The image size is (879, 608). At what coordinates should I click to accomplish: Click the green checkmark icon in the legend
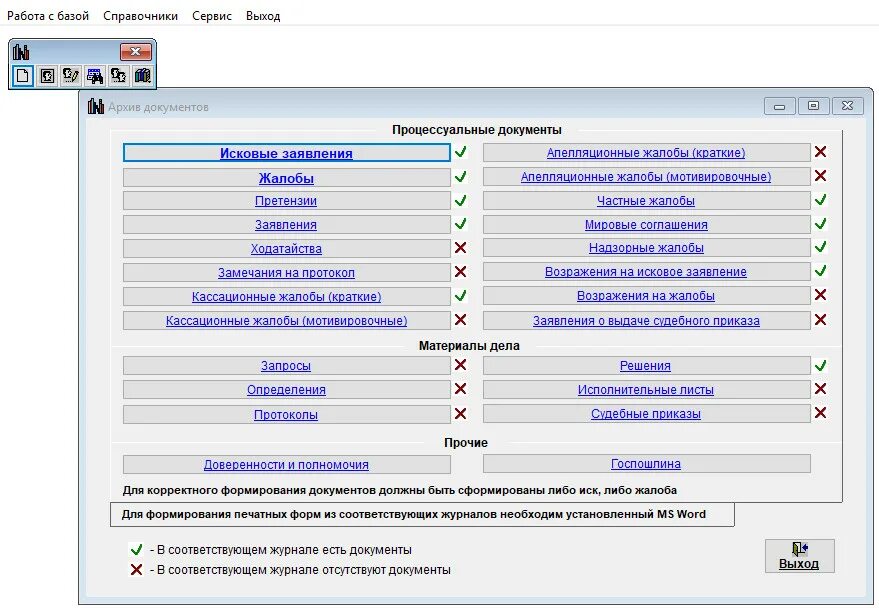(136, 549)
